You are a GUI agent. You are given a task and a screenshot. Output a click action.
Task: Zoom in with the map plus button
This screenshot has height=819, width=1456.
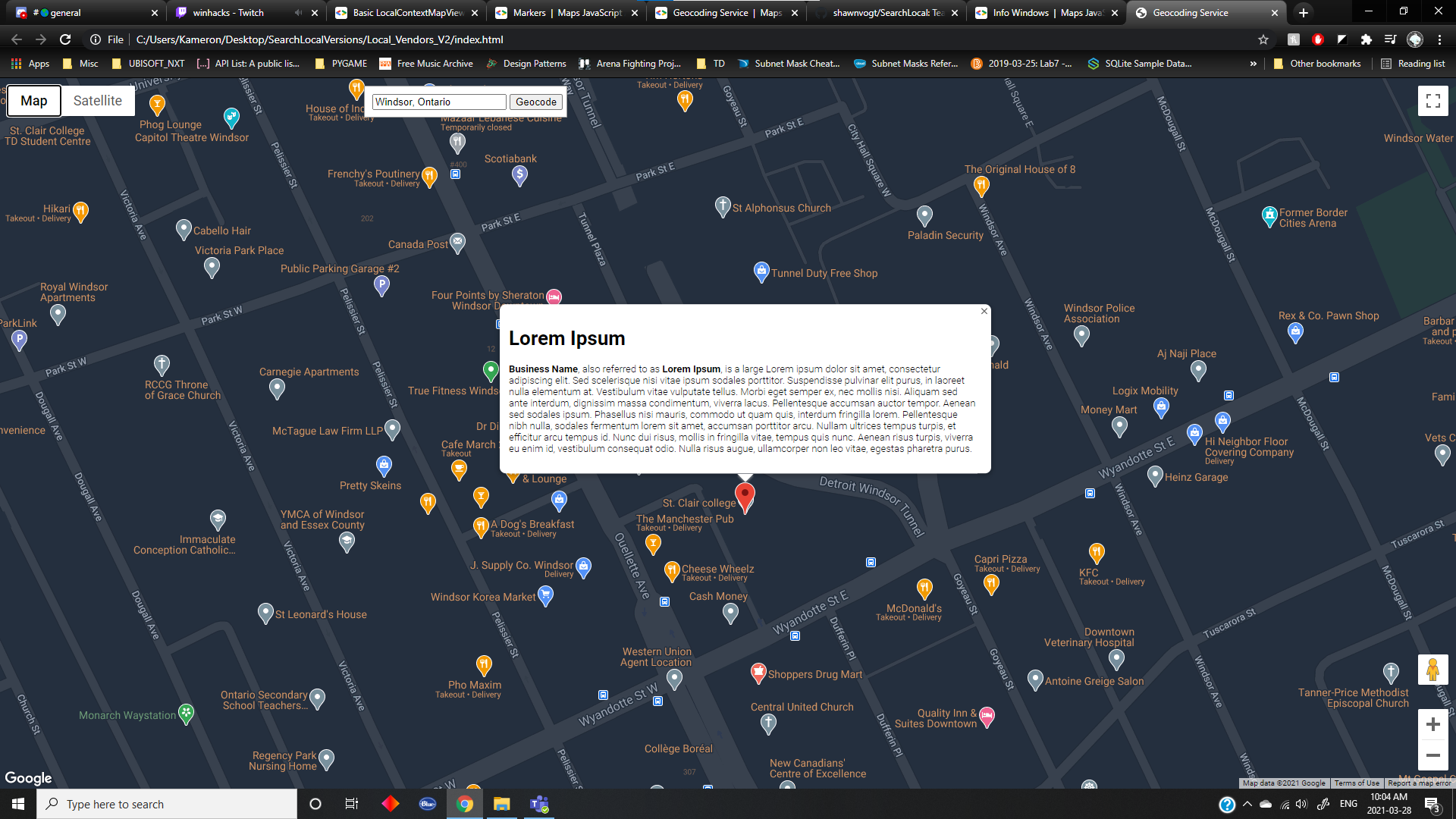[x=1432, y=724]
